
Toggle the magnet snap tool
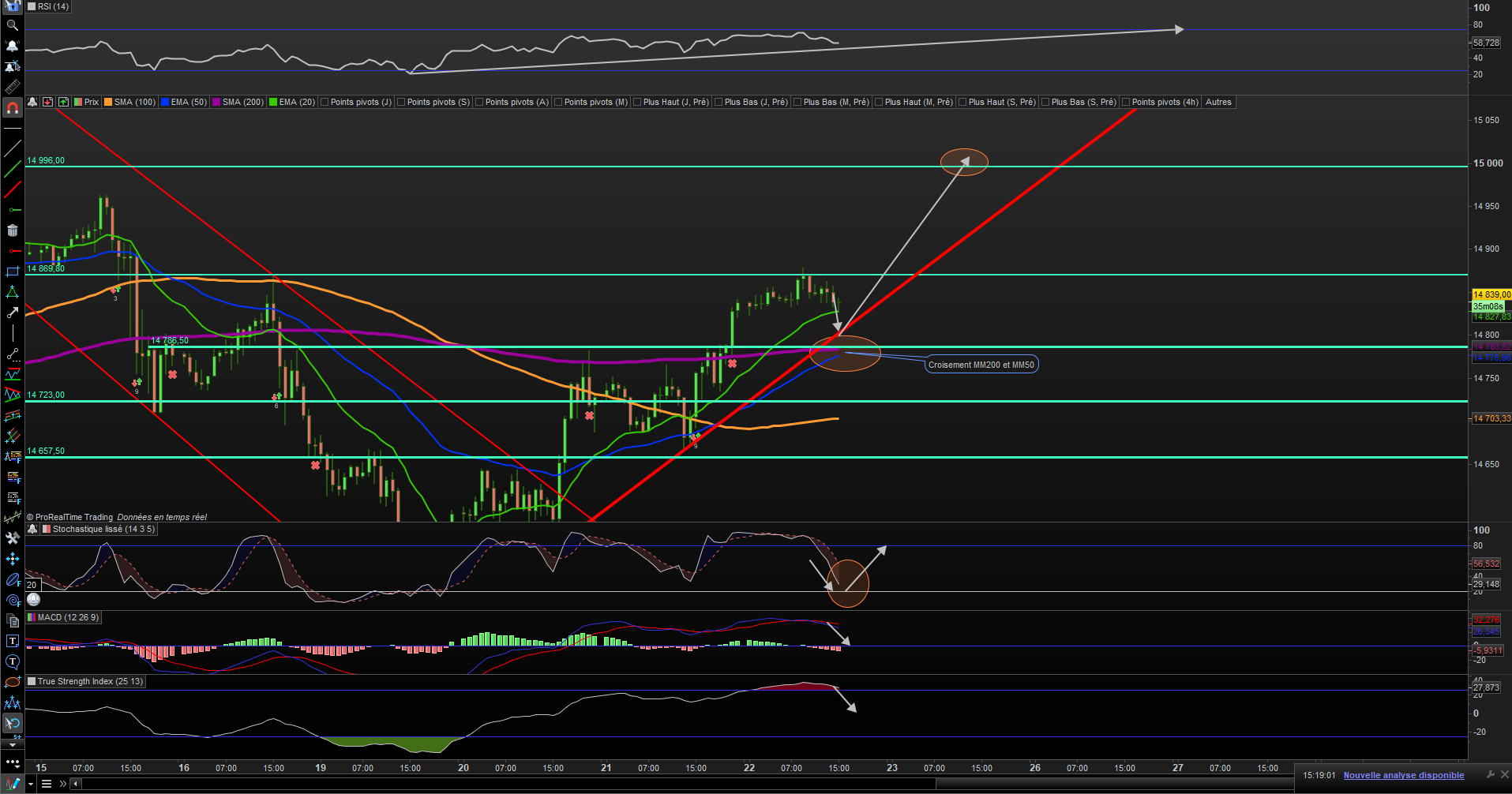(x=12, y=108)
